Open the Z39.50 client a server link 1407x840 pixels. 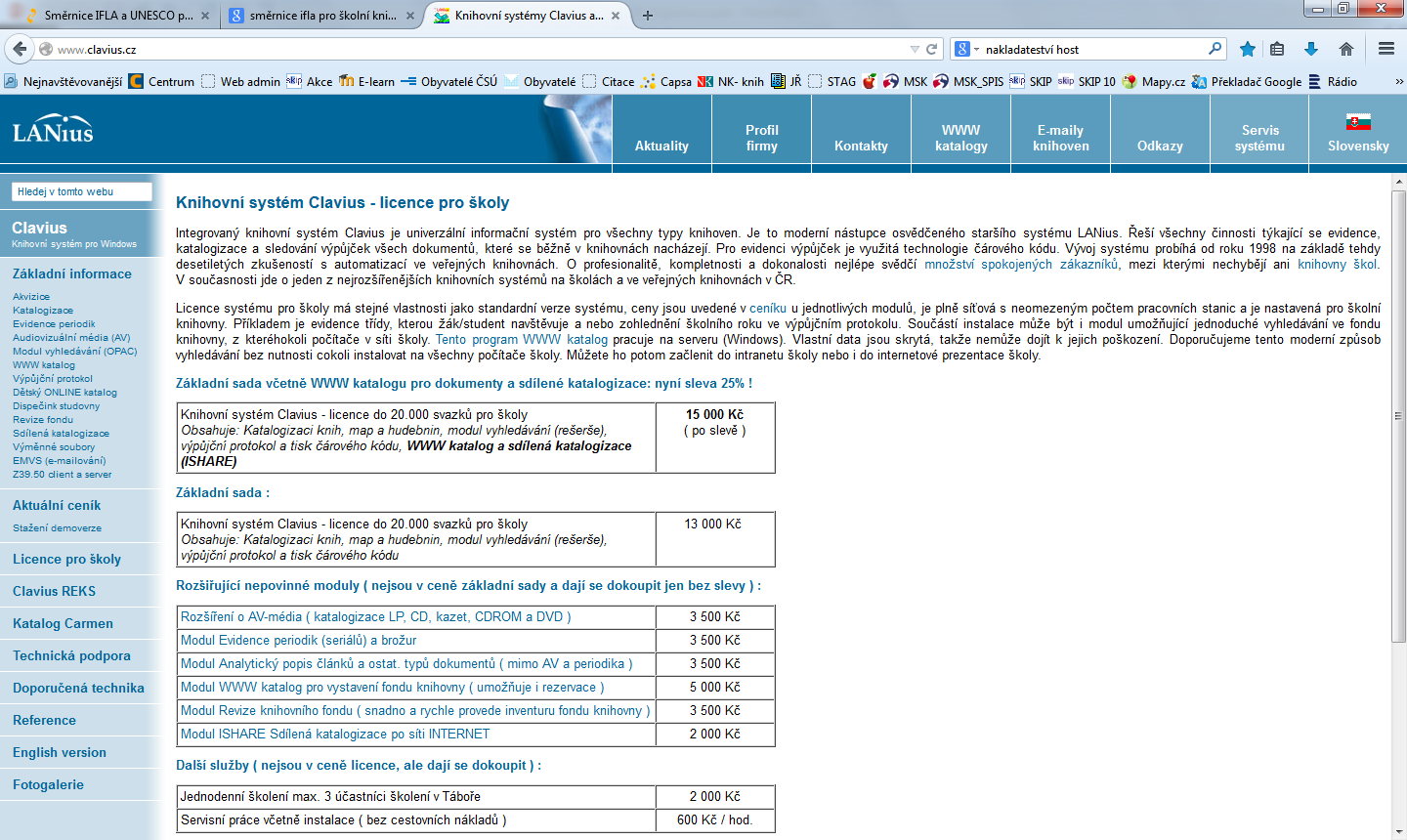pyautogui.click(x=62, y=474)
